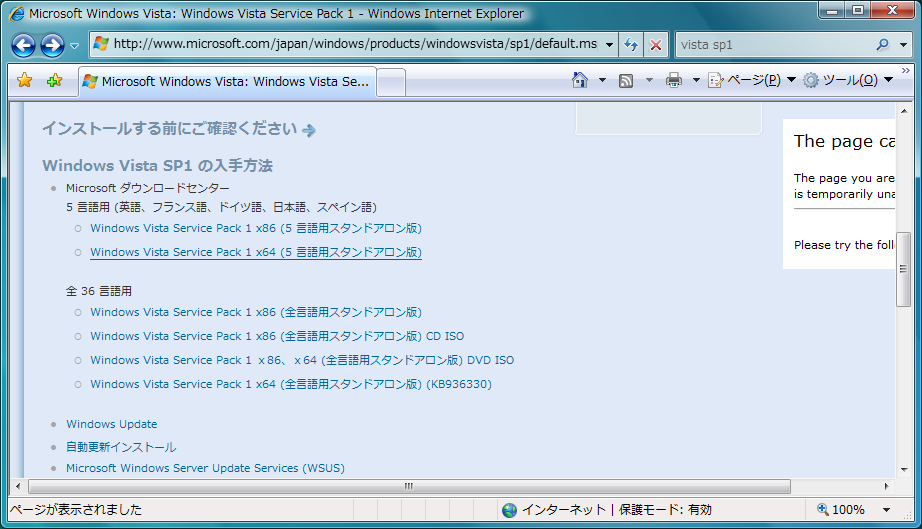Click horizontal scrollbar left arrow
The width and height of the screenshot is (922, 529).
pos(18,487)
